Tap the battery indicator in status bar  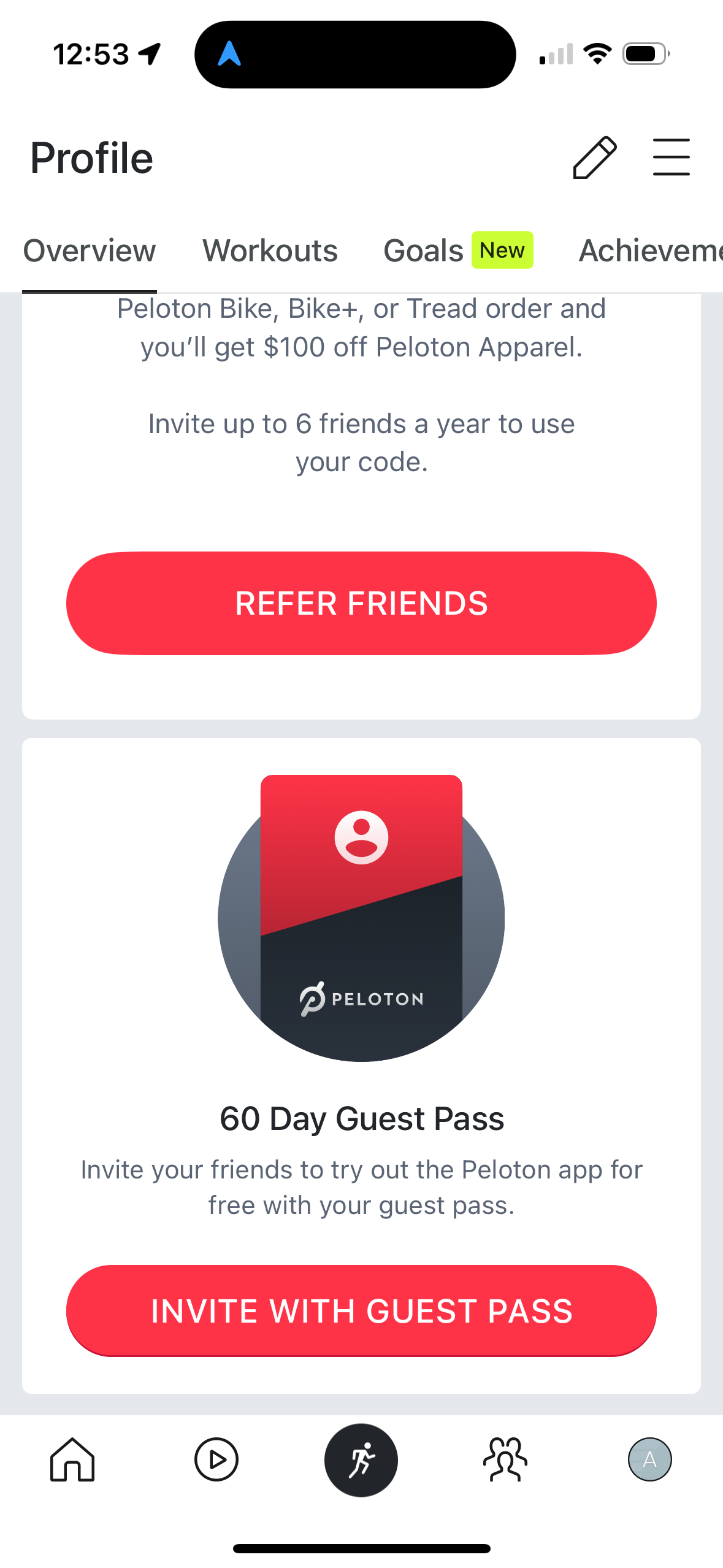(x=646, y=54)
